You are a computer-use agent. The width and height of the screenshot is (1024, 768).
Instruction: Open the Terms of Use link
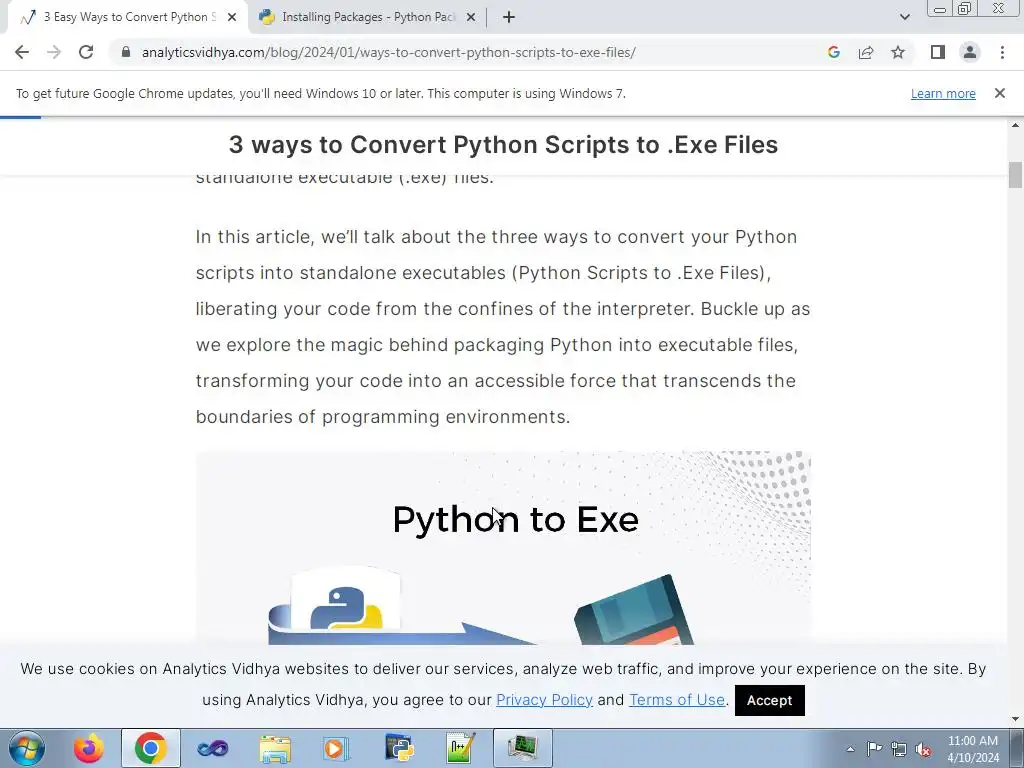pos(677,700)
